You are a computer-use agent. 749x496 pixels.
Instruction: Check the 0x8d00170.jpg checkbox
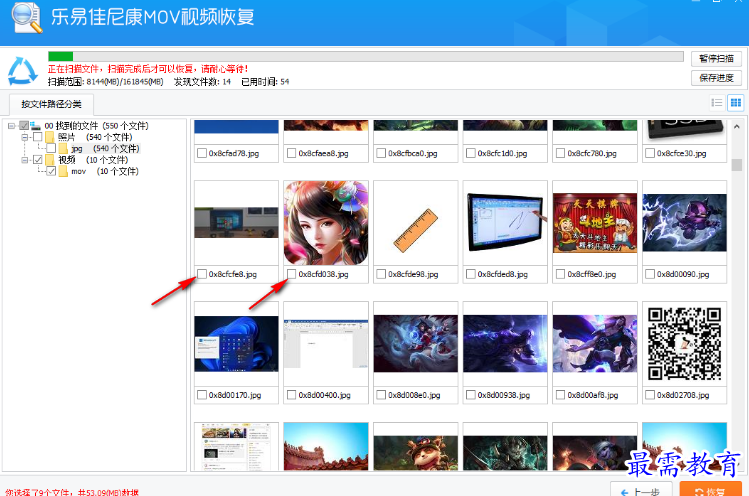pyautogui.click(x=202, y=395)
